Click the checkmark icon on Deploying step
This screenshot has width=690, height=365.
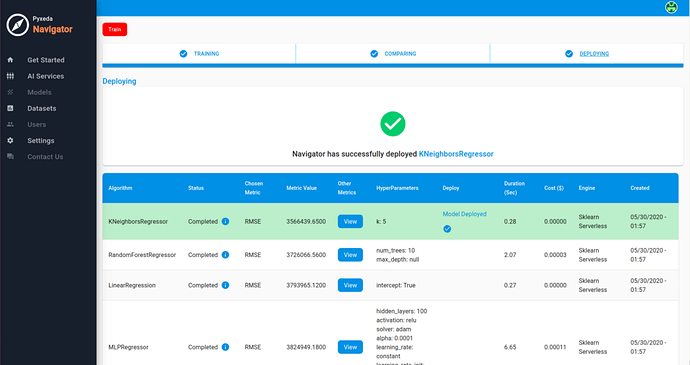569,54
